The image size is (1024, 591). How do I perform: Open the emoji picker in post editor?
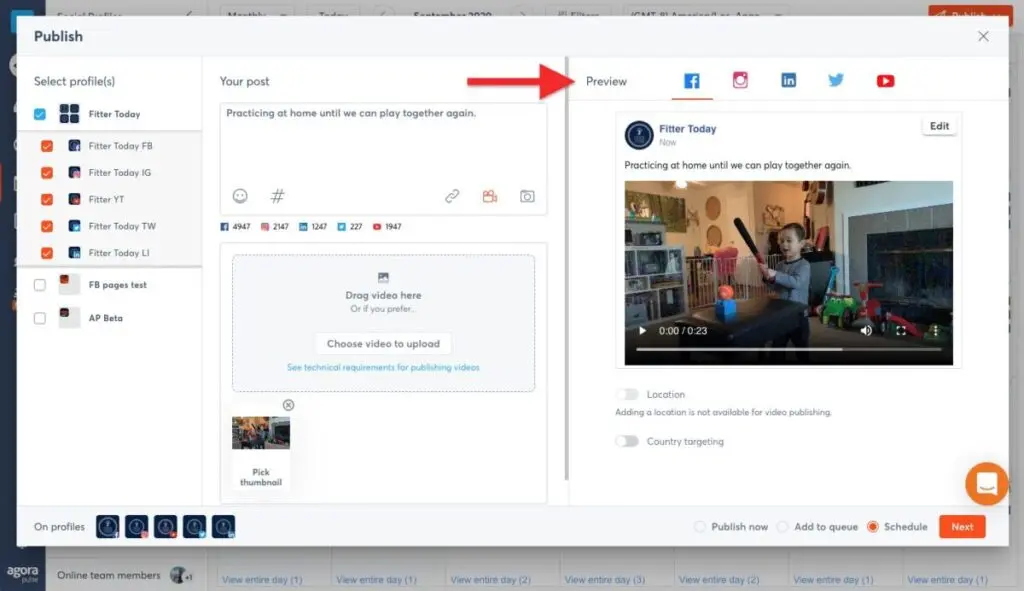[240, 197]
